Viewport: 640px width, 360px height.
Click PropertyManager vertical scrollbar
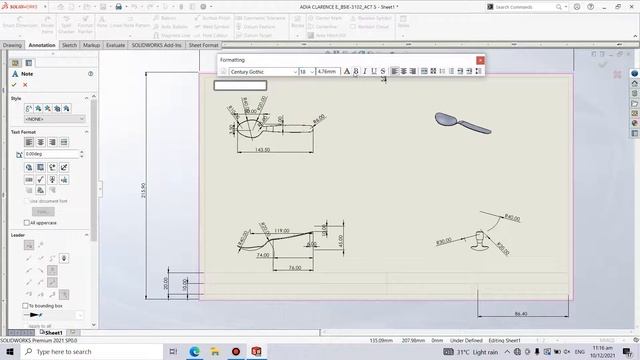point(94,170)
